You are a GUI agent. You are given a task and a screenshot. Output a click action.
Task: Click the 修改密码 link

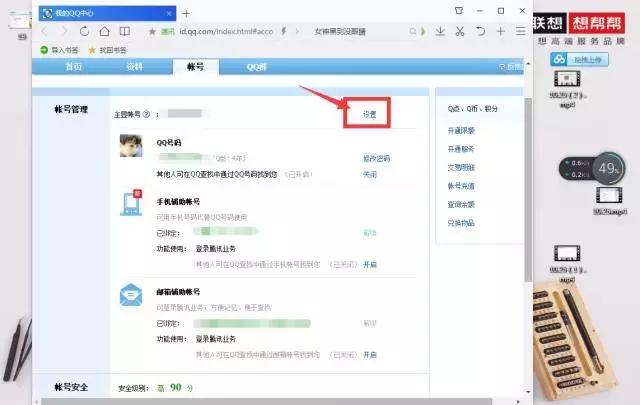point(376,158)
